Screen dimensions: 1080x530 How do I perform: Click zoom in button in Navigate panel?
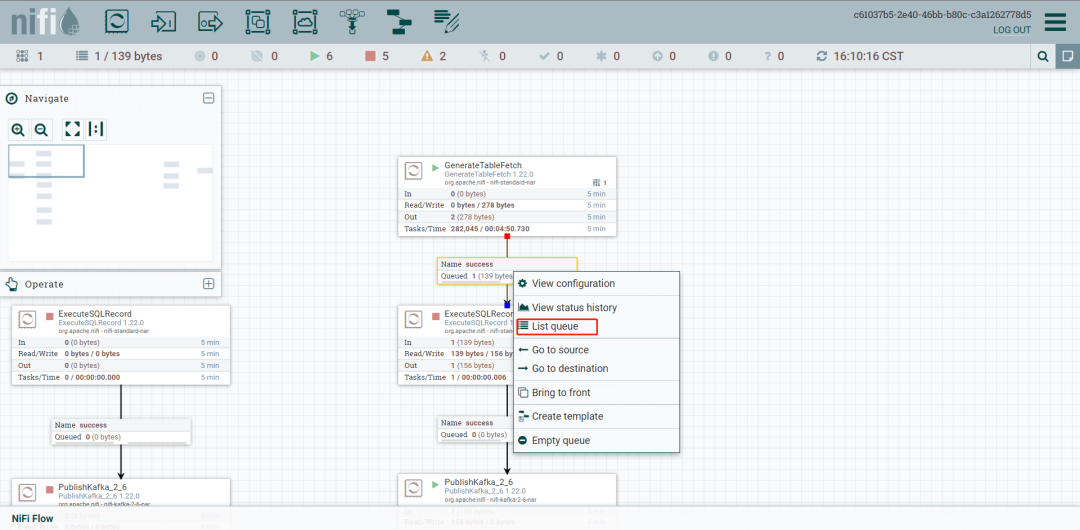pyautogui.click(x=18, y=129)
